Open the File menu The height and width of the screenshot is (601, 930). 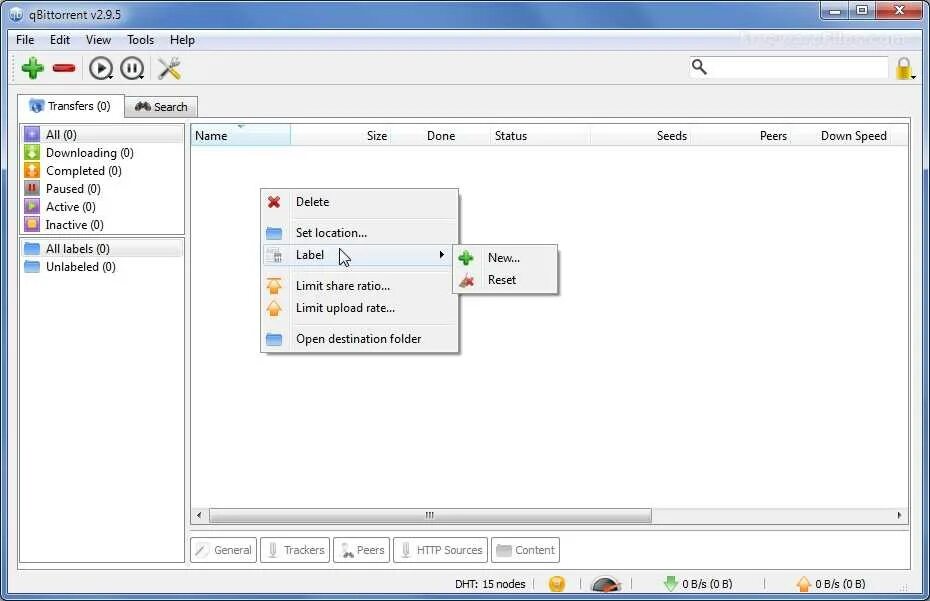click(25, 40)
